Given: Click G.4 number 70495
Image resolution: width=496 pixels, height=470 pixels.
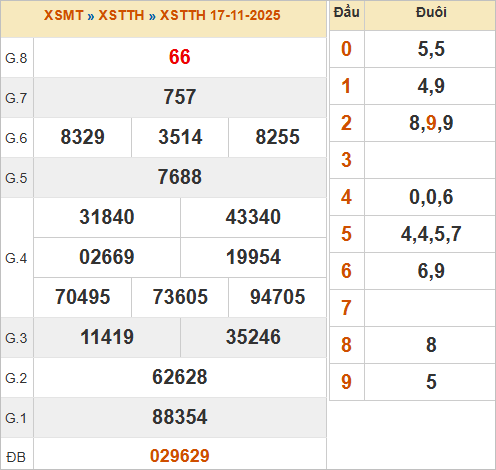Looking at the screenshot, I should pyautogui.click(x=83, y=297).
